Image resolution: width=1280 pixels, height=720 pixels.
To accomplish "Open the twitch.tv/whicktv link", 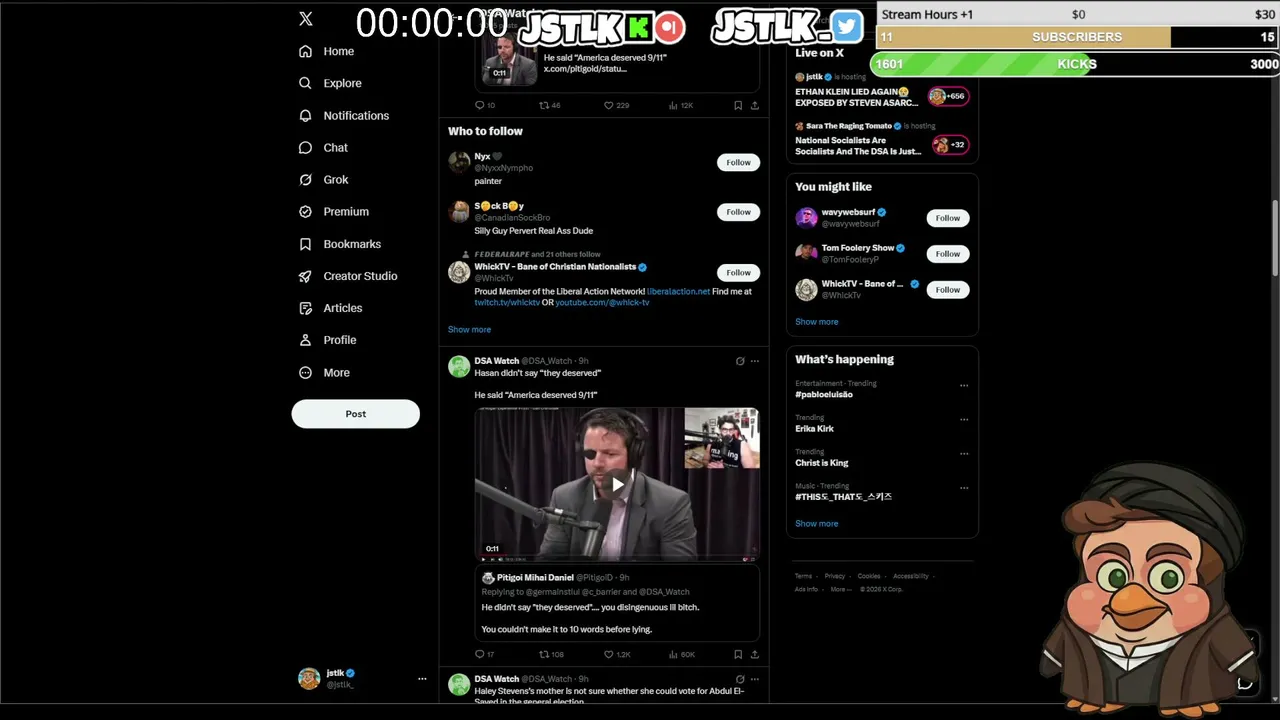I will [507, 303].
